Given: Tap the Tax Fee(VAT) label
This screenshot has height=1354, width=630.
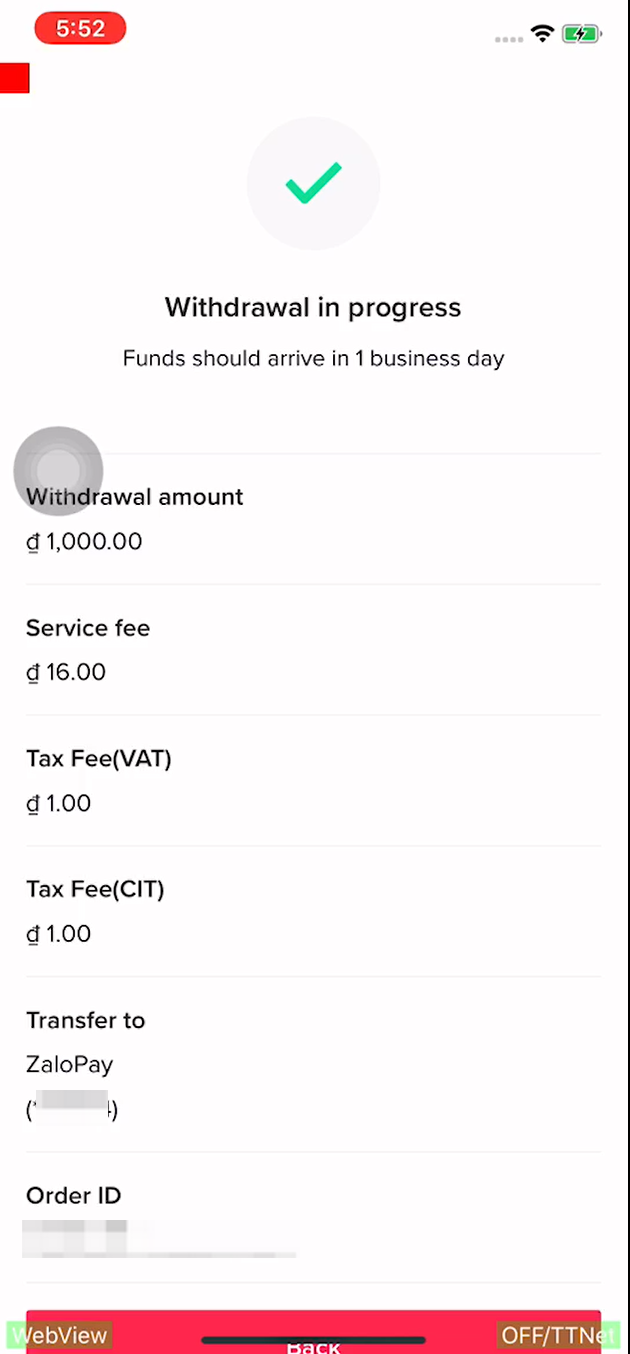Looking at the screenshot, I should point(99,759).
